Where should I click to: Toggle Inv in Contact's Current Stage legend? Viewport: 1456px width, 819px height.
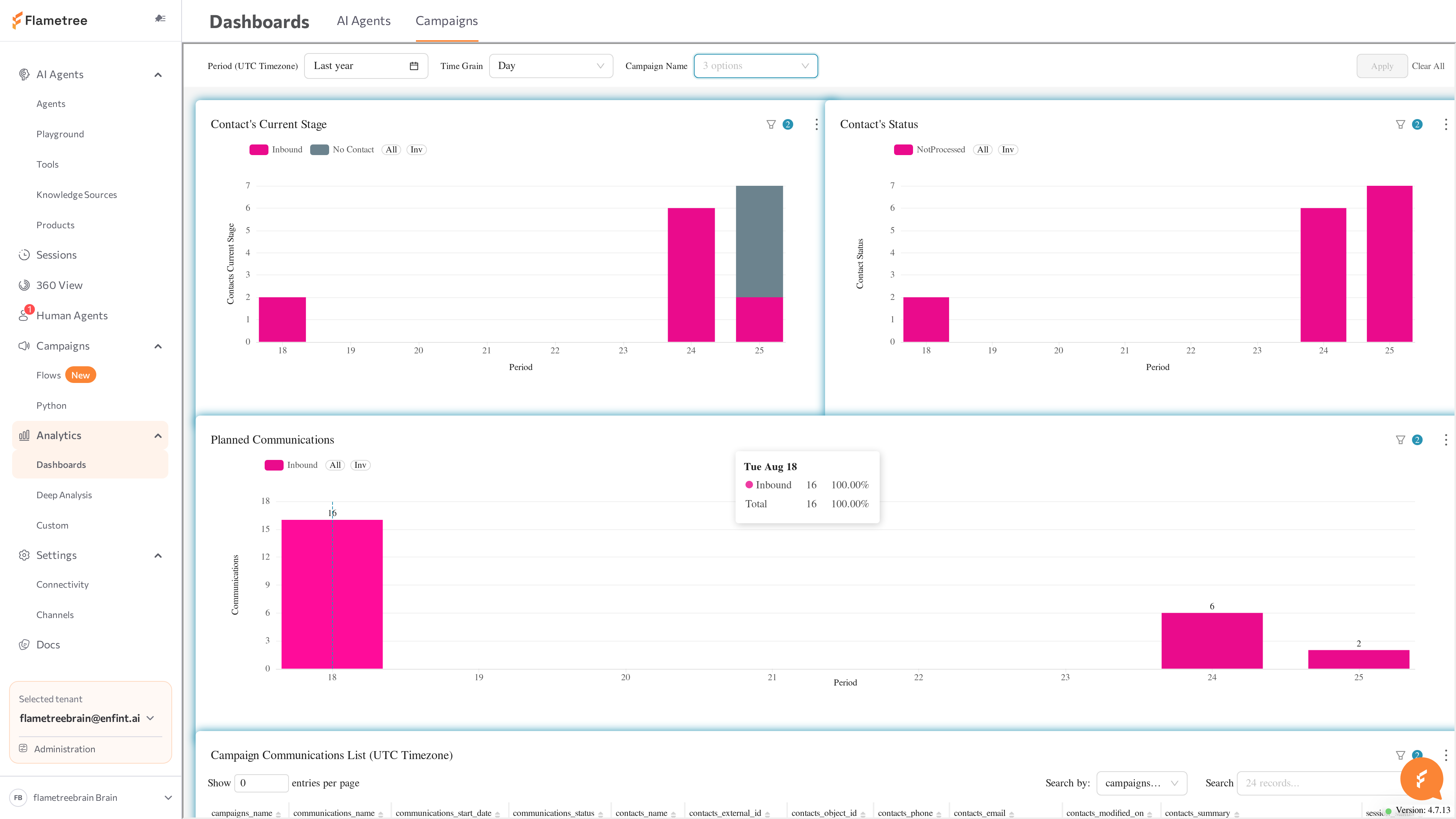pyautogui.click(x=416, y=150)
